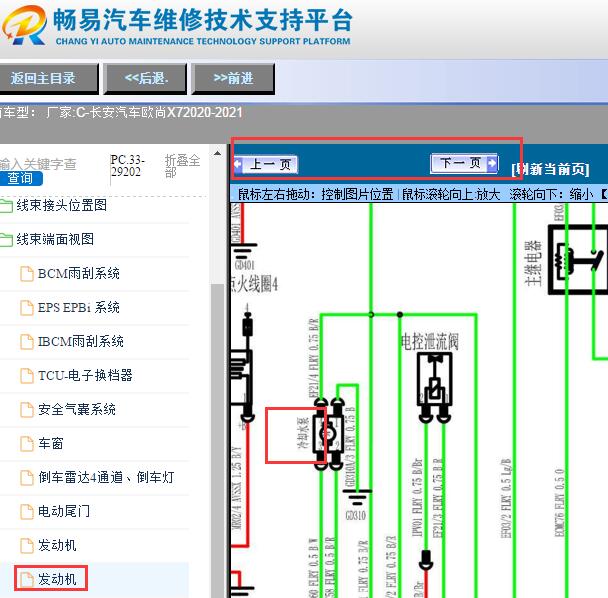Viewport: 608px width, 598px height.
Task: Click the 刷新当前页 link
Action: point(551,169)
